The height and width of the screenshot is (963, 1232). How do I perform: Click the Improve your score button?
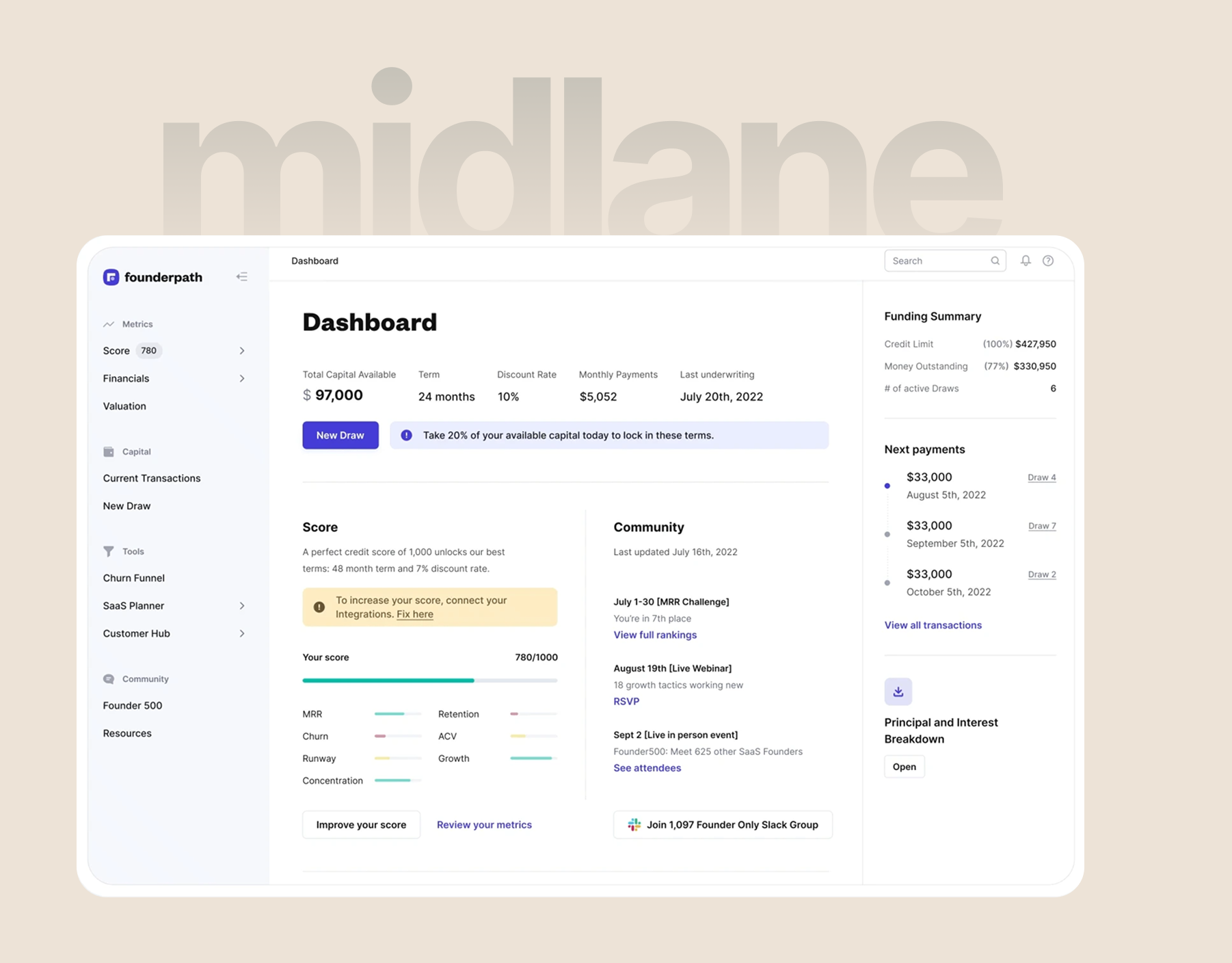coord(361,825)
